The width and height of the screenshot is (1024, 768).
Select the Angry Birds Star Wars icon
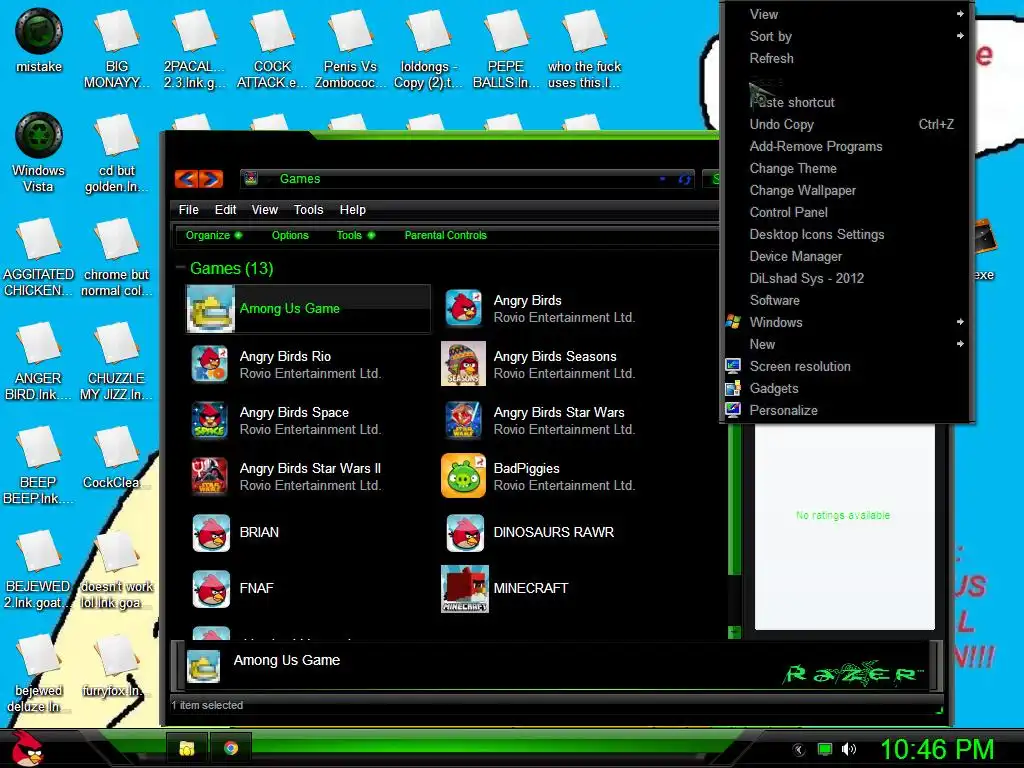pos(464,420)
